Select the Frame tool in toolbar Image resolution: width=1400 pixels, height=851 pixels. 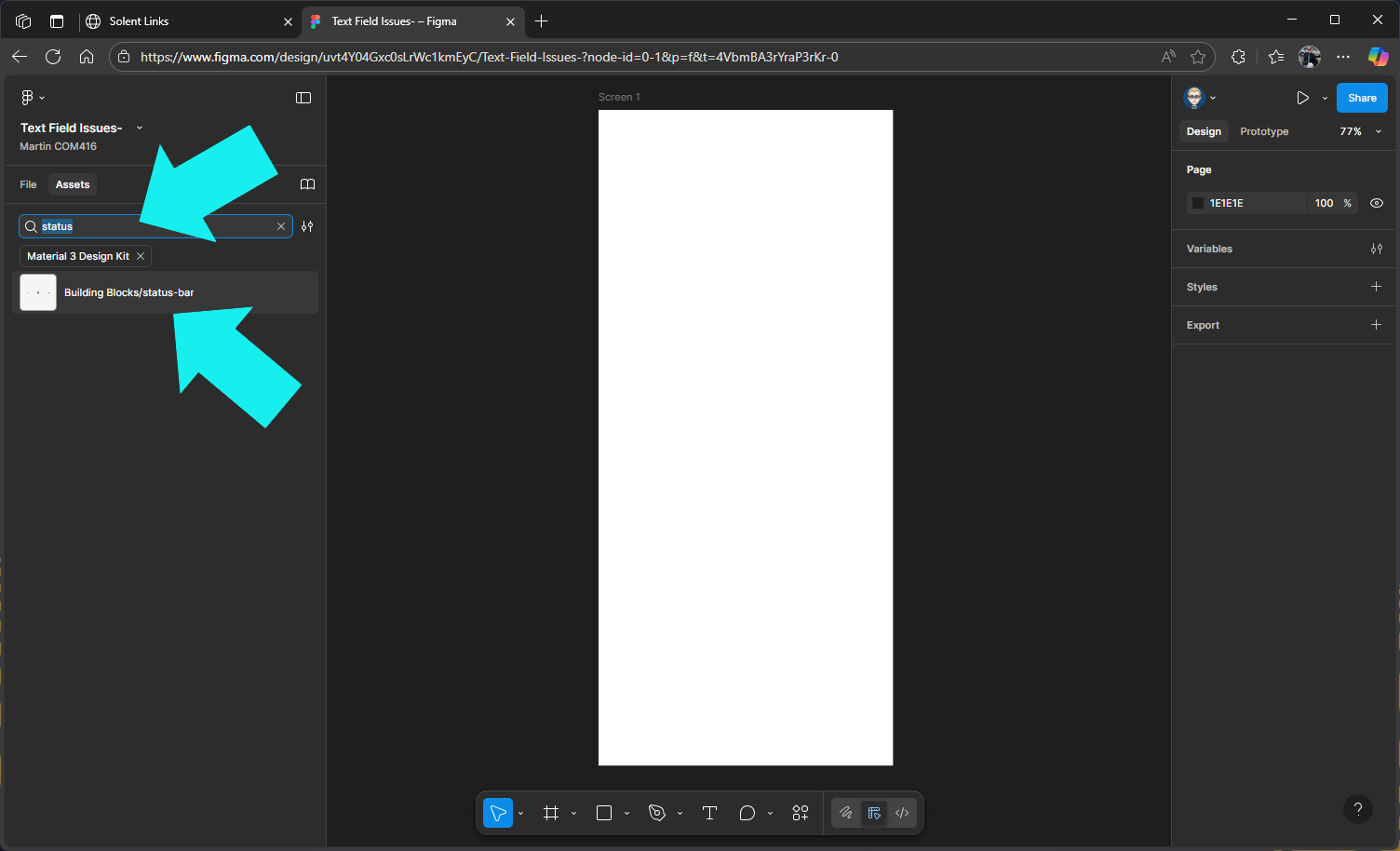(551, 813)
